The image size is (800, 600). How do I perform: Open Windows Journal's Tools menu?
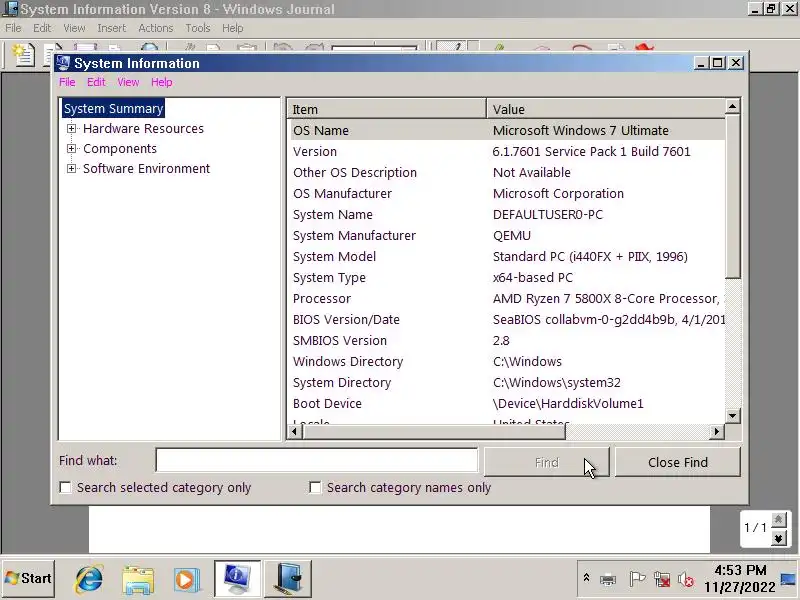197,28
